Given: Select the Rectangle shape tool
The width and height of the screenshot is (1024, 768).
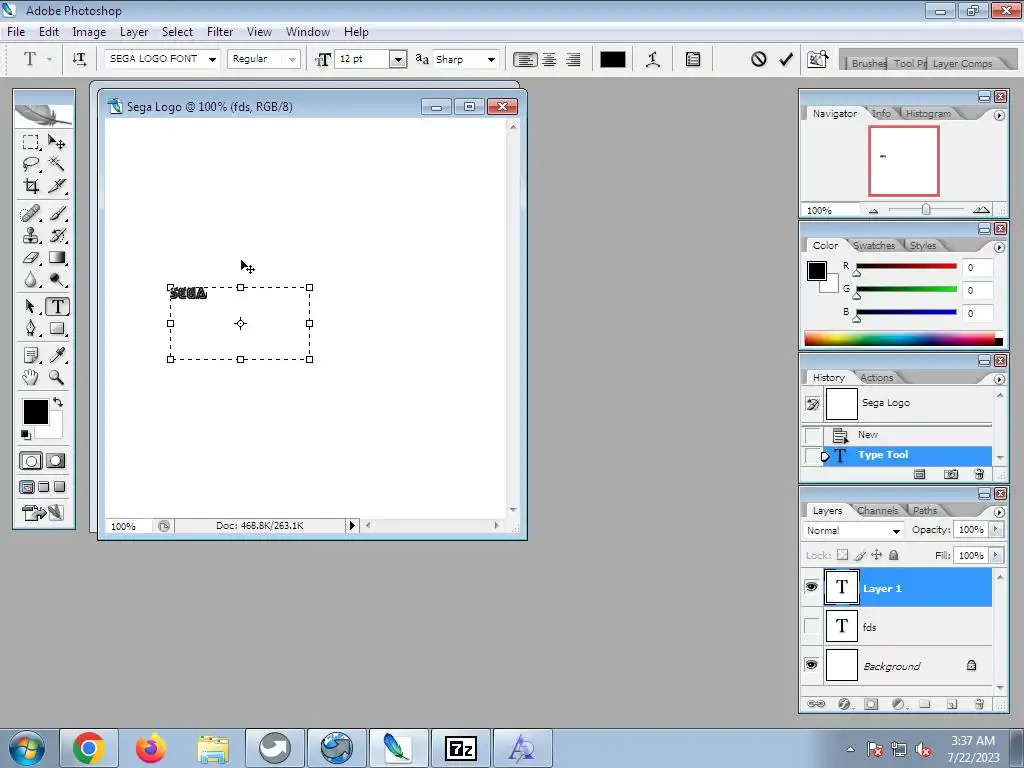Looking at the screenshot, I should [57, 328].
